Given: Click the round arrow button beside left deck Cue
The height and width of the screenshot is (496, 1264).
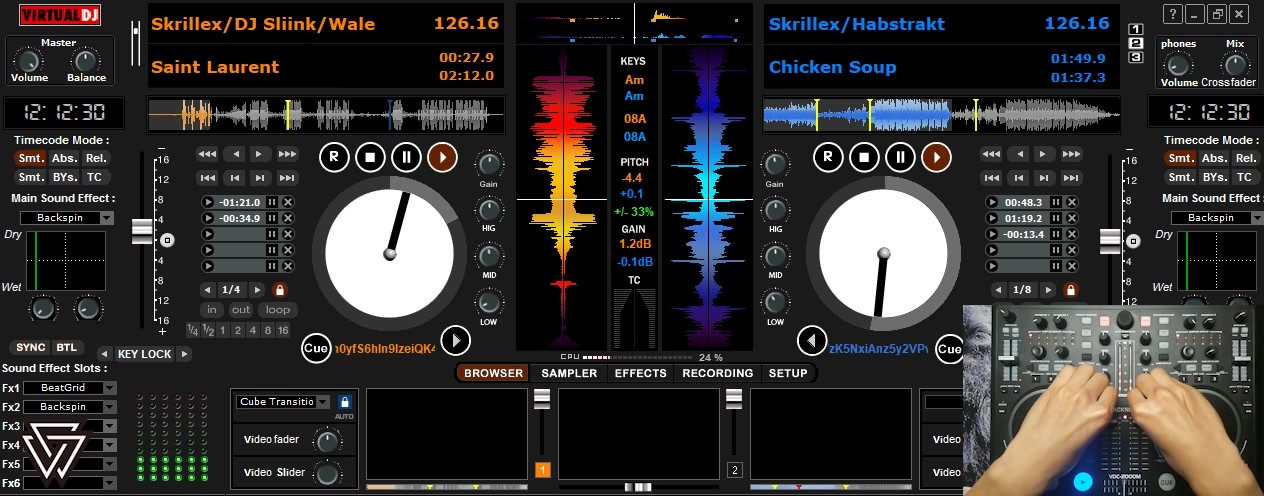Looking at the screenshot, I should point(455,341).
